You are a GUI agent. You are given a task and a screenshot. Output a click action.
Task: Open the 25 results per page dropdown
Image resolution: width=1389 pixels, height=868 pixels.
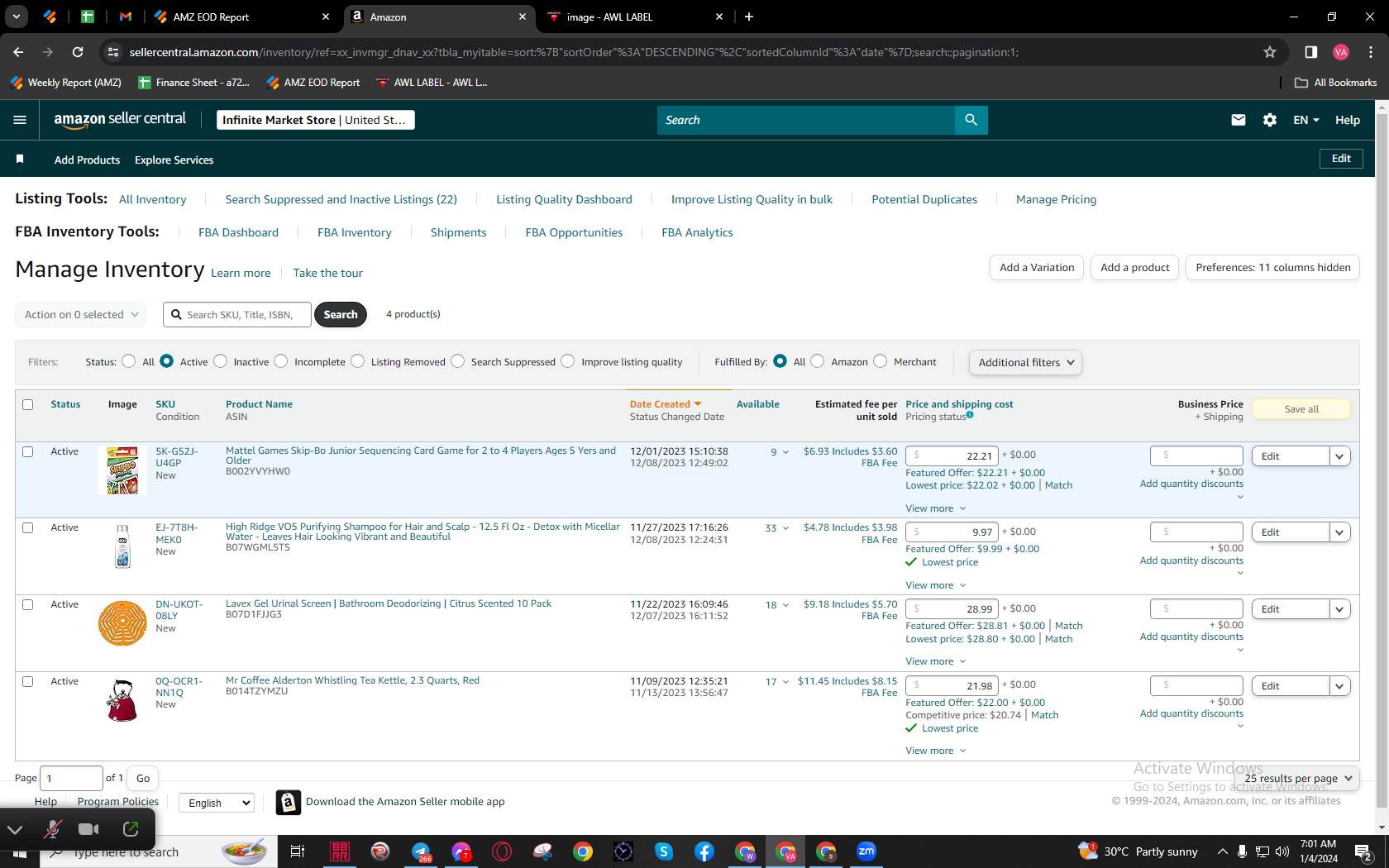pyautogui.click(x=1298, y=778)
